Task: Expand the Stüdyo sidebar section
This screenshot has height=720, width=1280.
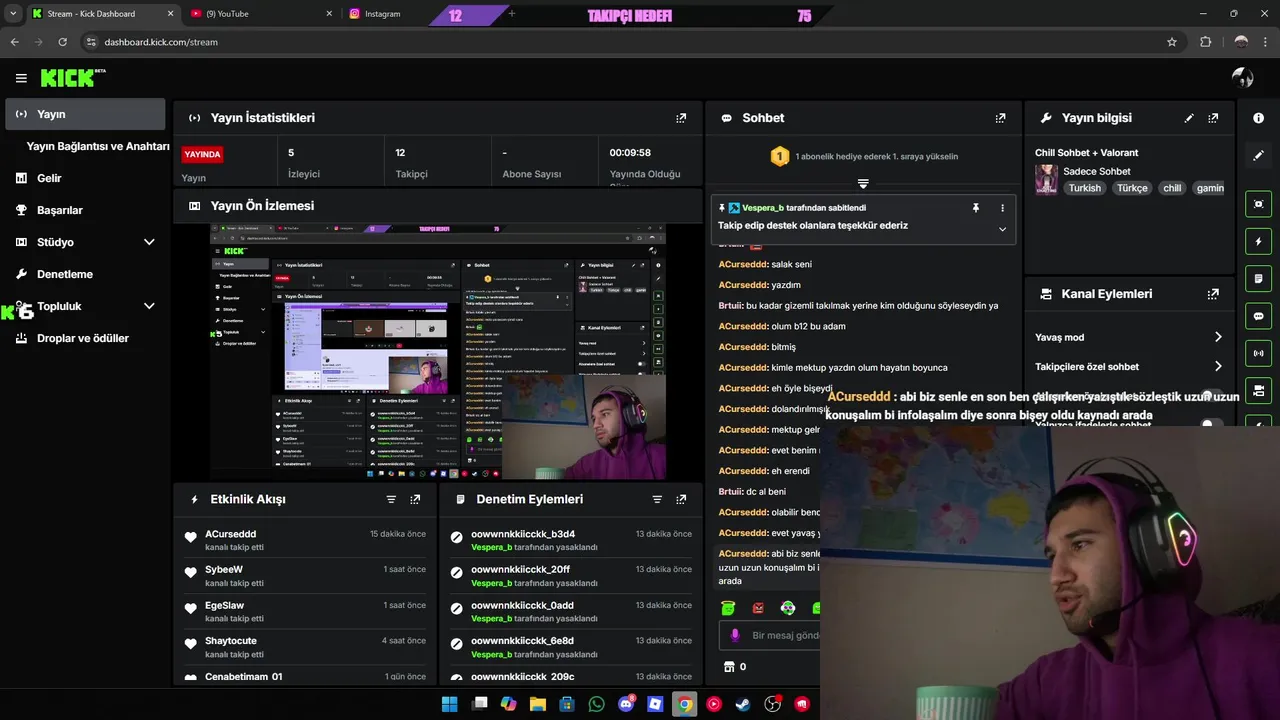Action: click(x=149, y=242)
